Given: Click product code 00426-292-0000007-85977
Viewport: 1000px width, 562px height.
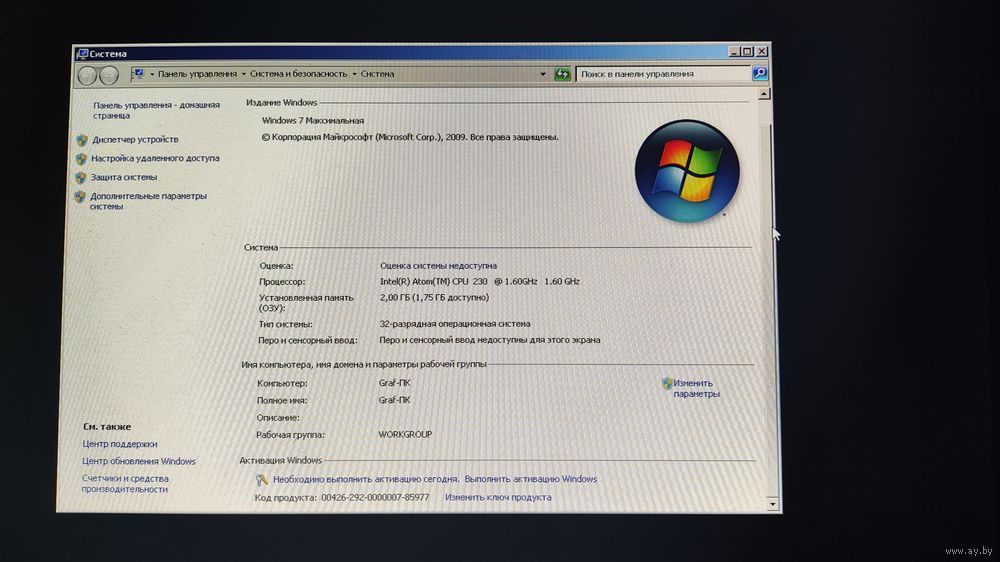Looking at the screenshot, I should point(375,497).
